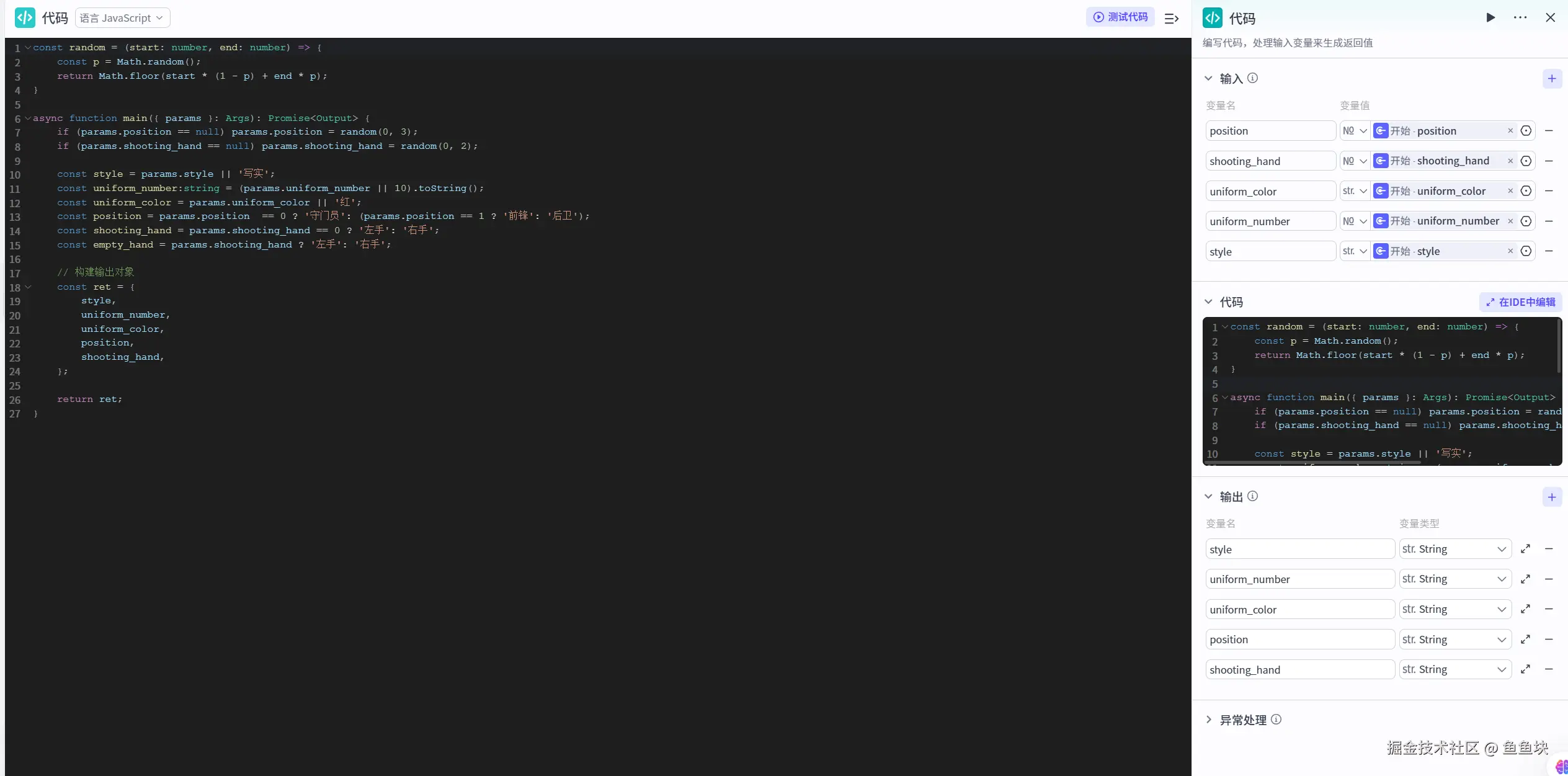Click the collapse sidebar icon beside 测试代码
Screen dimensions: 1568x776
(1171, 19)
